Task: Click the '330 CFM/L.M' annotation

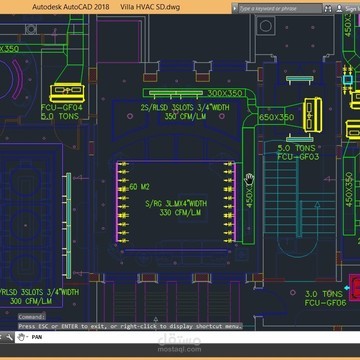Action: point(180,212)
